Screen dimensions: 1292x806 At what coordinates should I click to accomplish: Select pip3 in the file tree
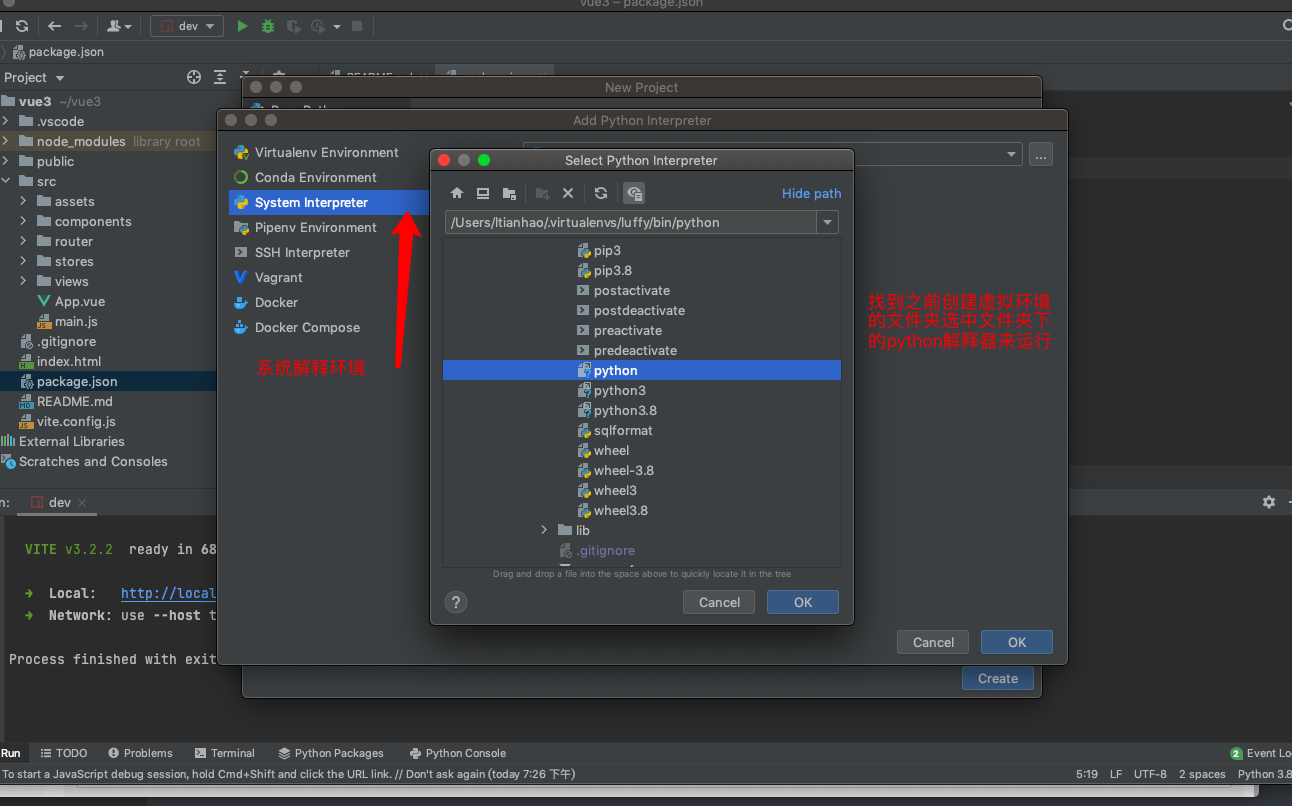[x=607, y=250]
